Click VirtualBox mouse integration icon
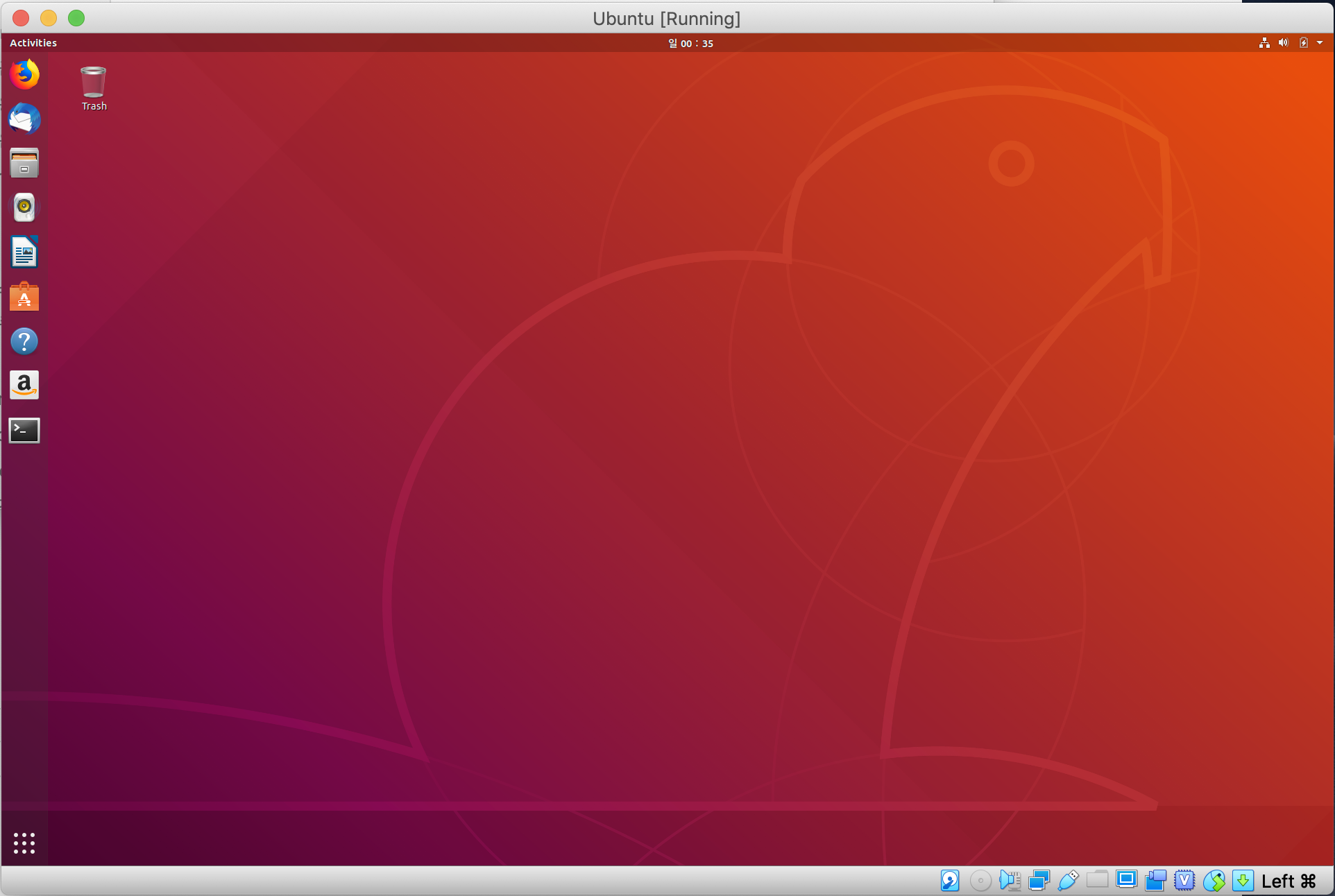 click(1214, 881)
